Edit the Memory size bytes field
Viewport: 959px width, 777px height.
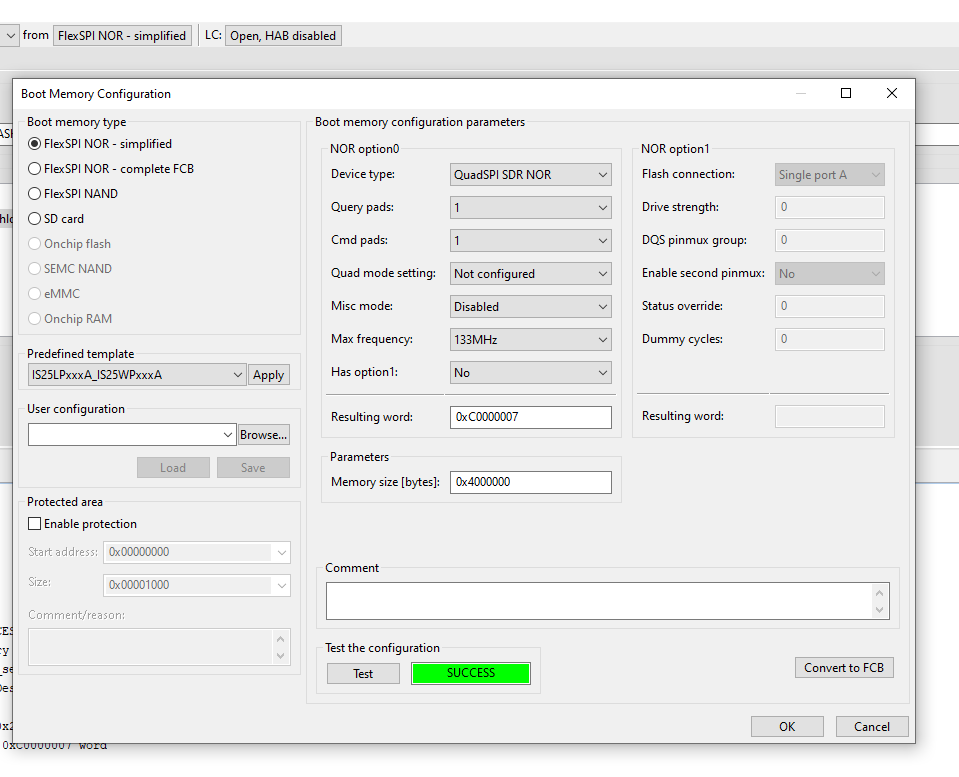point(530,482)
